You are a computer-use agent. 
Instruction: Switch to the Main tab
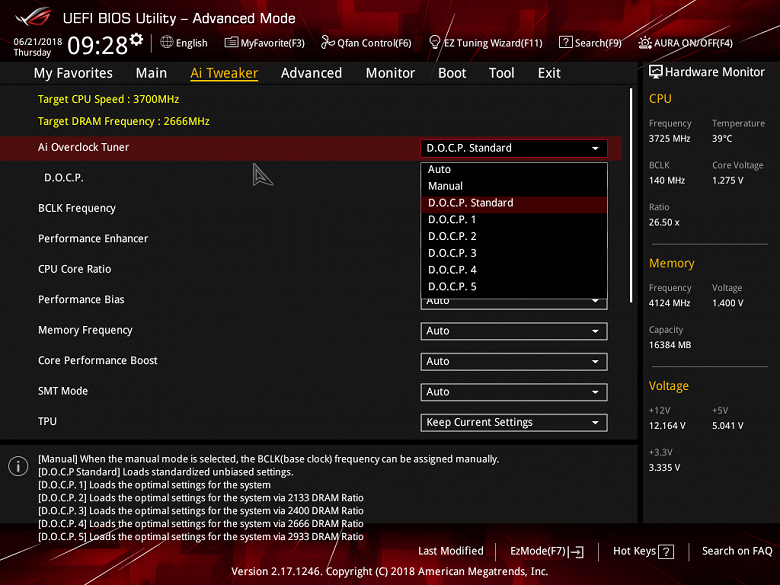coord(151,73)
